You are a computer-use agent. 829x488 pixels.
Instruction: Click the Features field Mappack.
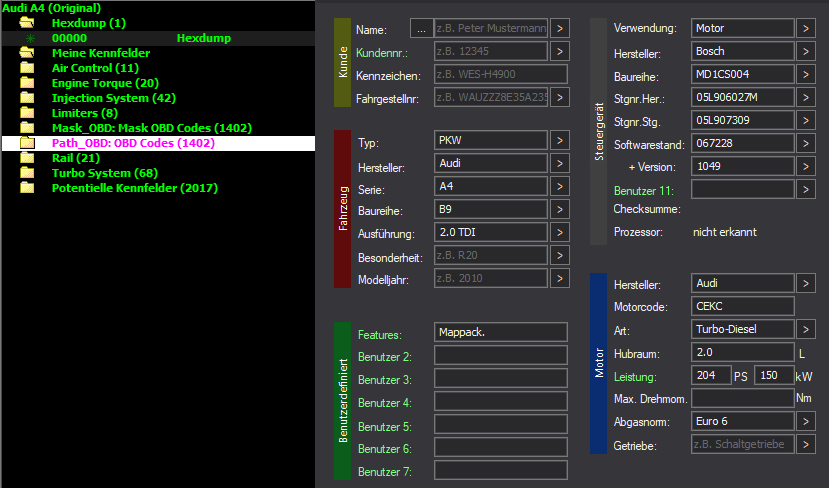click(501, 332)
